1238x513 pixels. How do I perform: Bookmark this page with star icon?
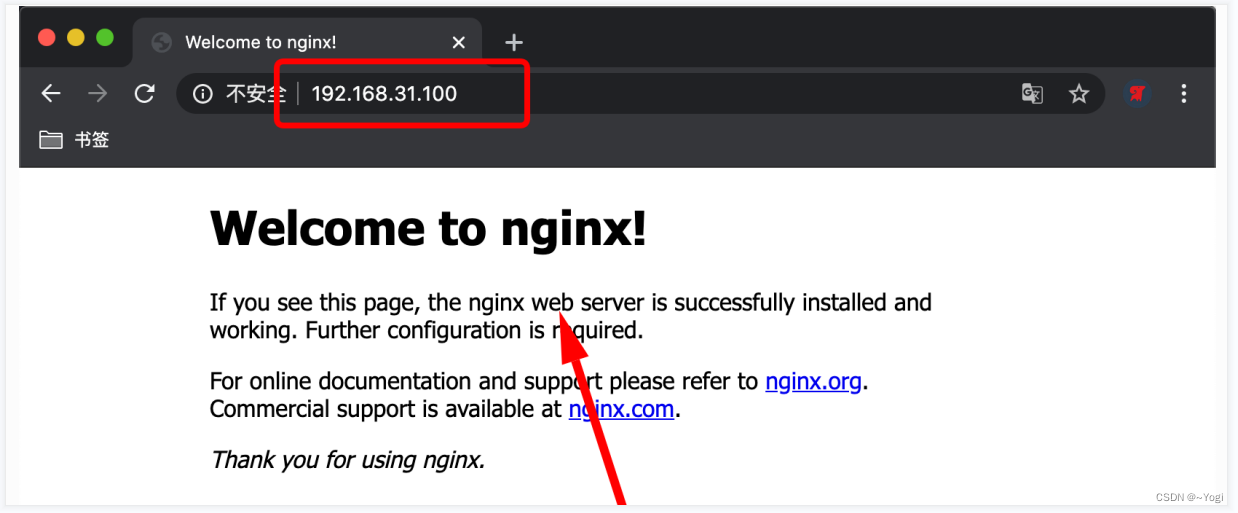(x=1078, y=94)
